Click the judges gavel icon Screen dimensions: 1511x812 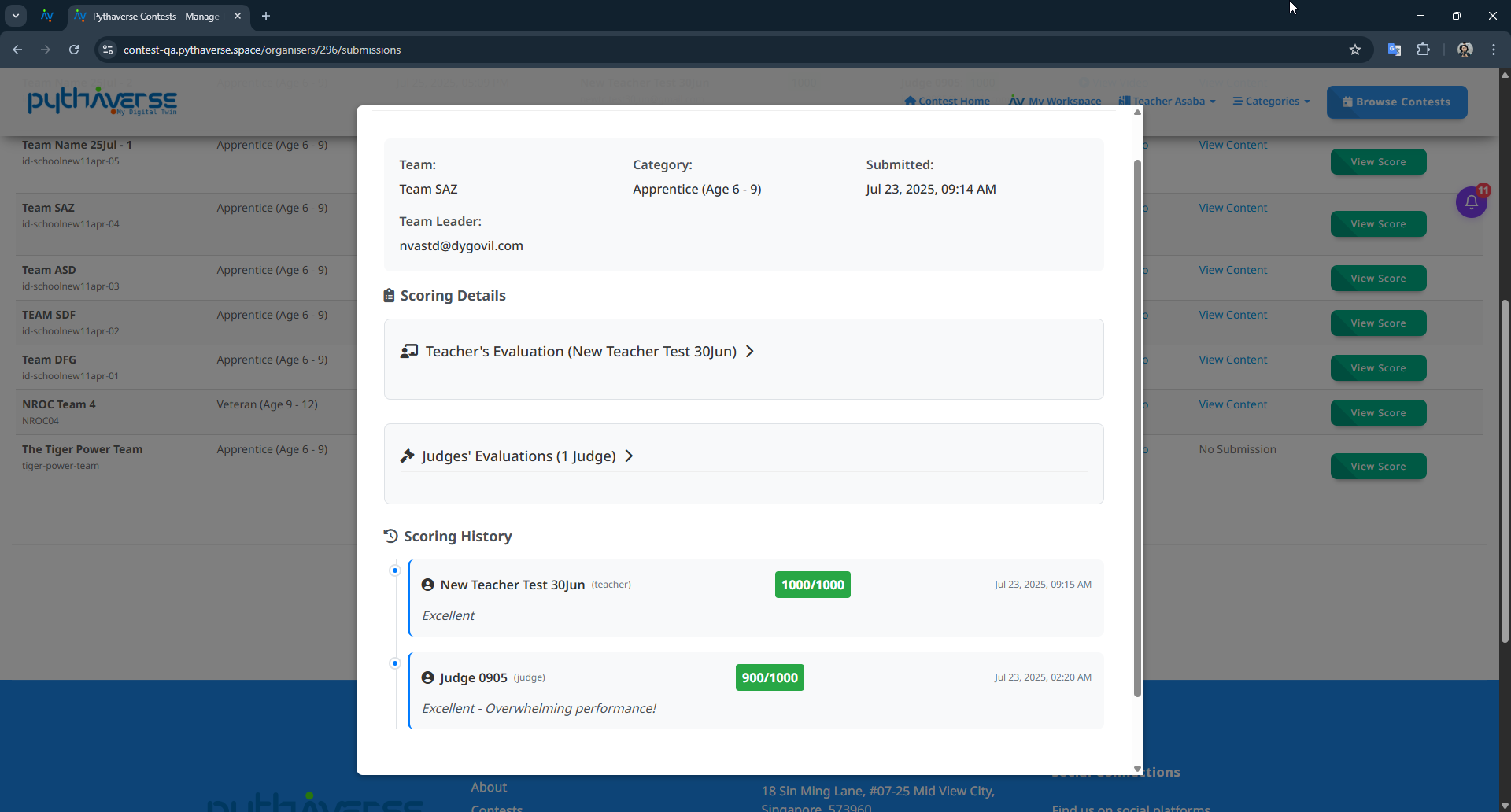coord(407,456)
